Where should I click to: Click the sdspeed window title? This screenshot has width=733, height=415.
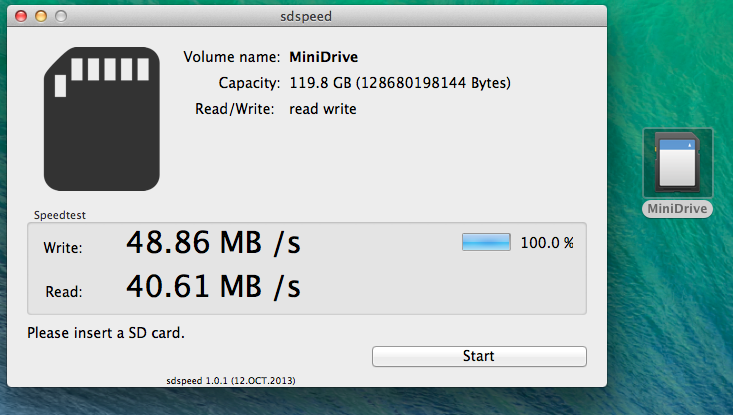point(306,16)
